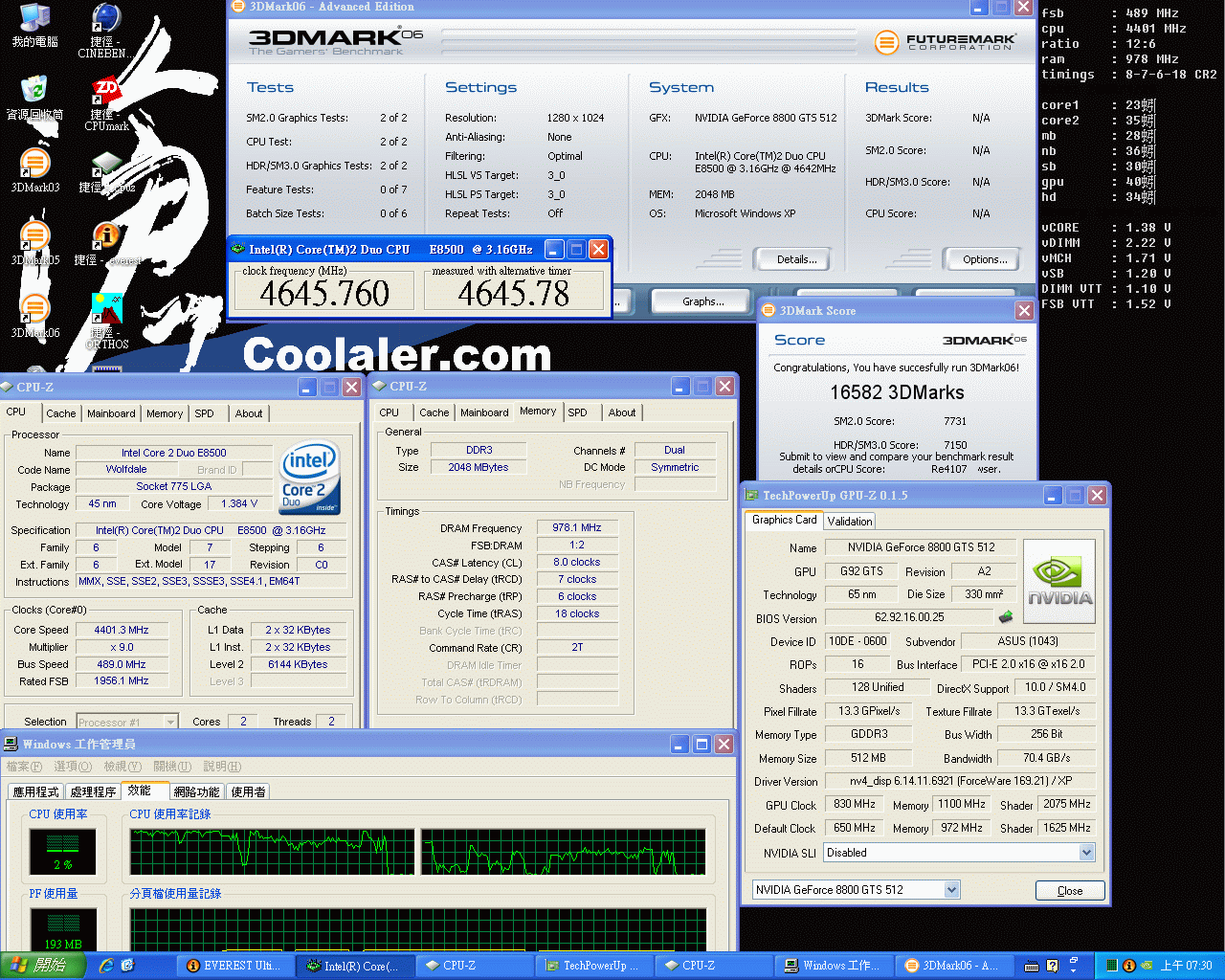Open the Windows 開始 Start menu

coord(43,966)
